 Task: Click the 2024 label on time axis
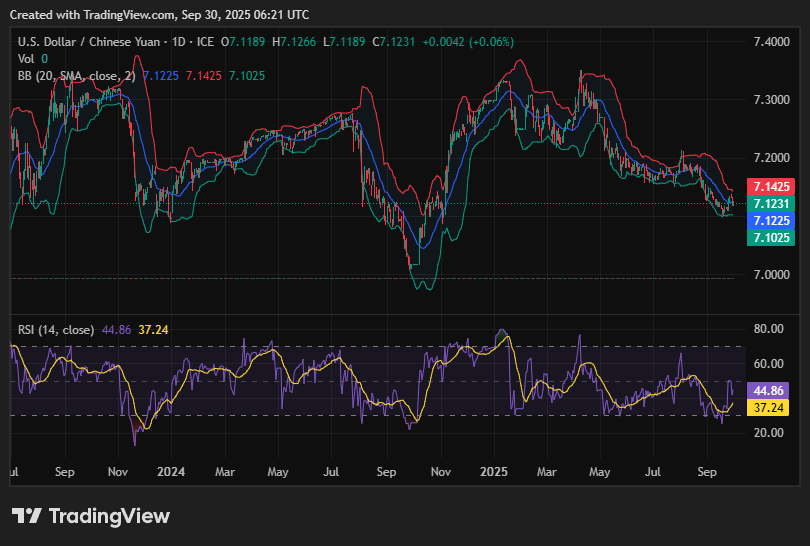point(171,470)
